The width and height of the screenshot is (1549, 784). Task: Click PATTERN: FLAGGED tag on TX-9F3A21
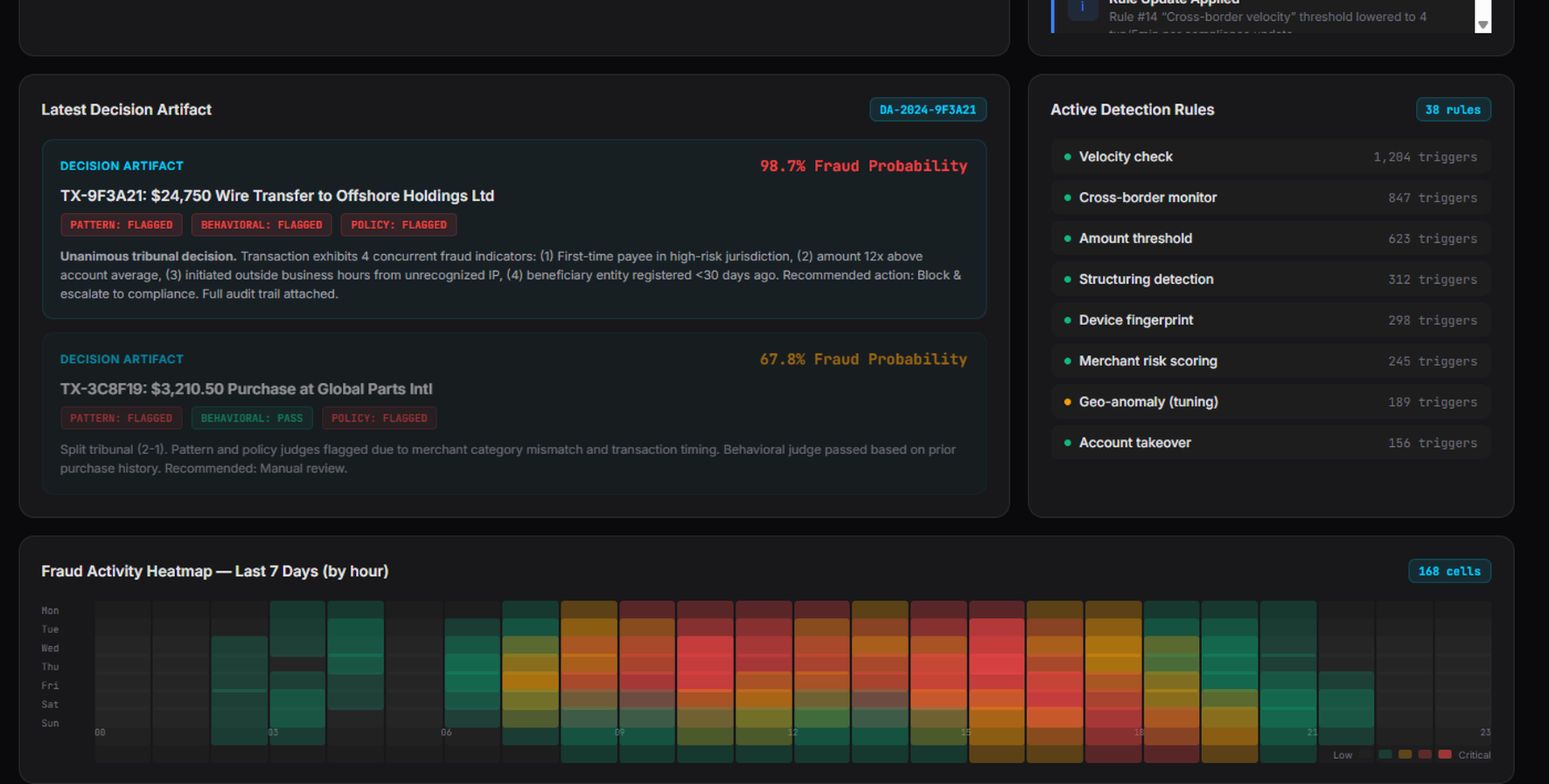click(x=121, y=225)
